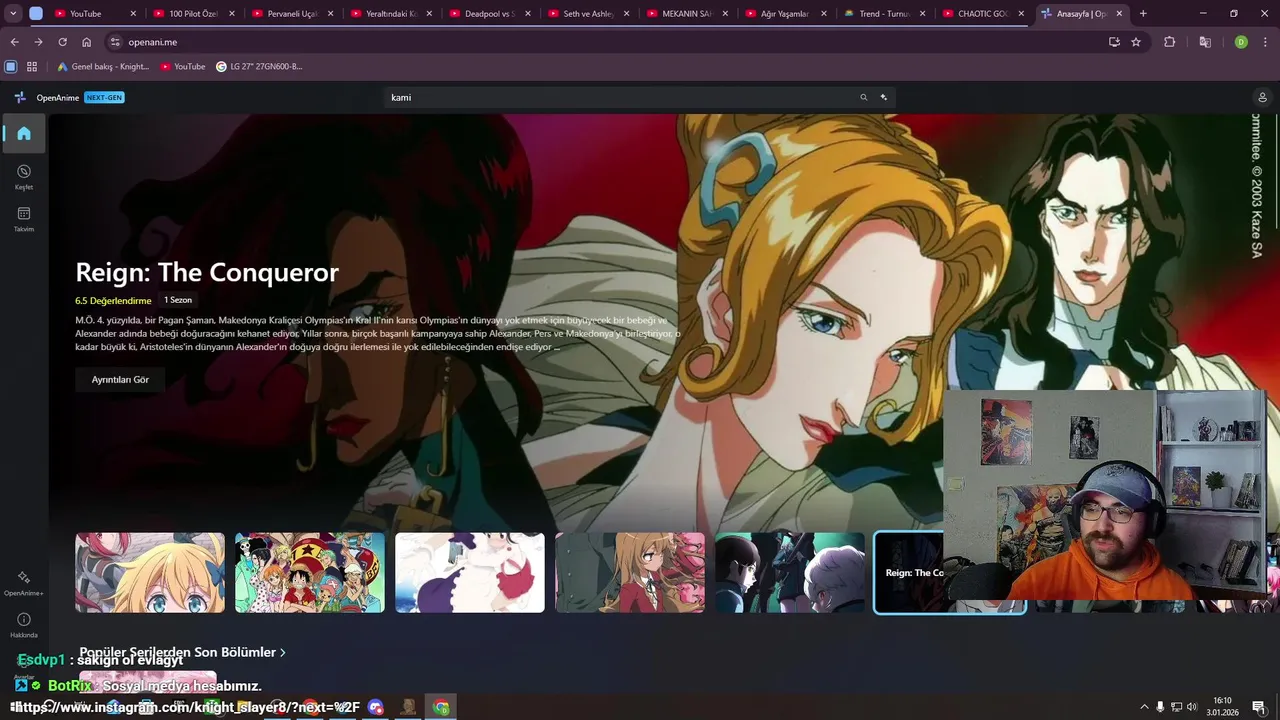The height and width of the screenshot is (720, 1280).
Task: Open the user profile icon top right
Action: click(x=1262, y=97)
